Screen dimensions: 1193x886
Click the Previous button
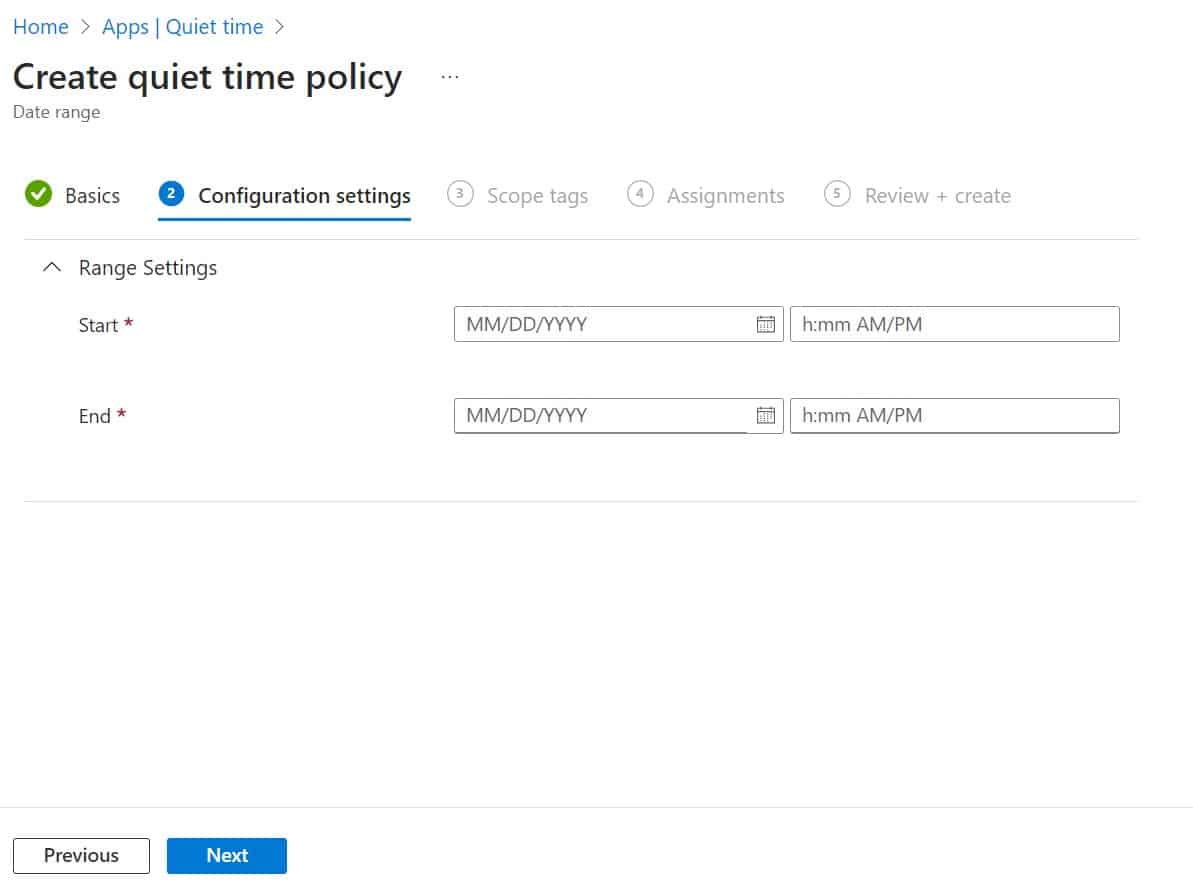pyautogui.click(x=81, y=855)
